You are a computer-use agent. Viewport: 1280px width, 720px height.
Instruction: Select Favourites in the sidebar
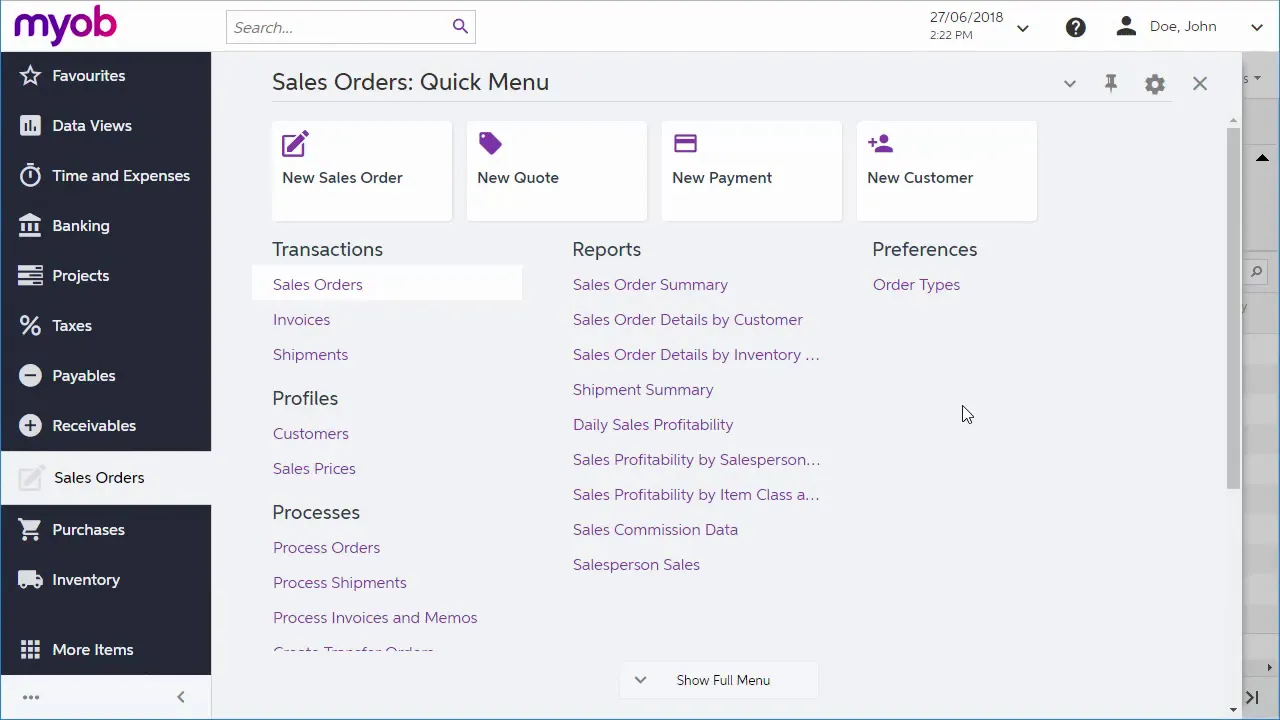[106, 76]
